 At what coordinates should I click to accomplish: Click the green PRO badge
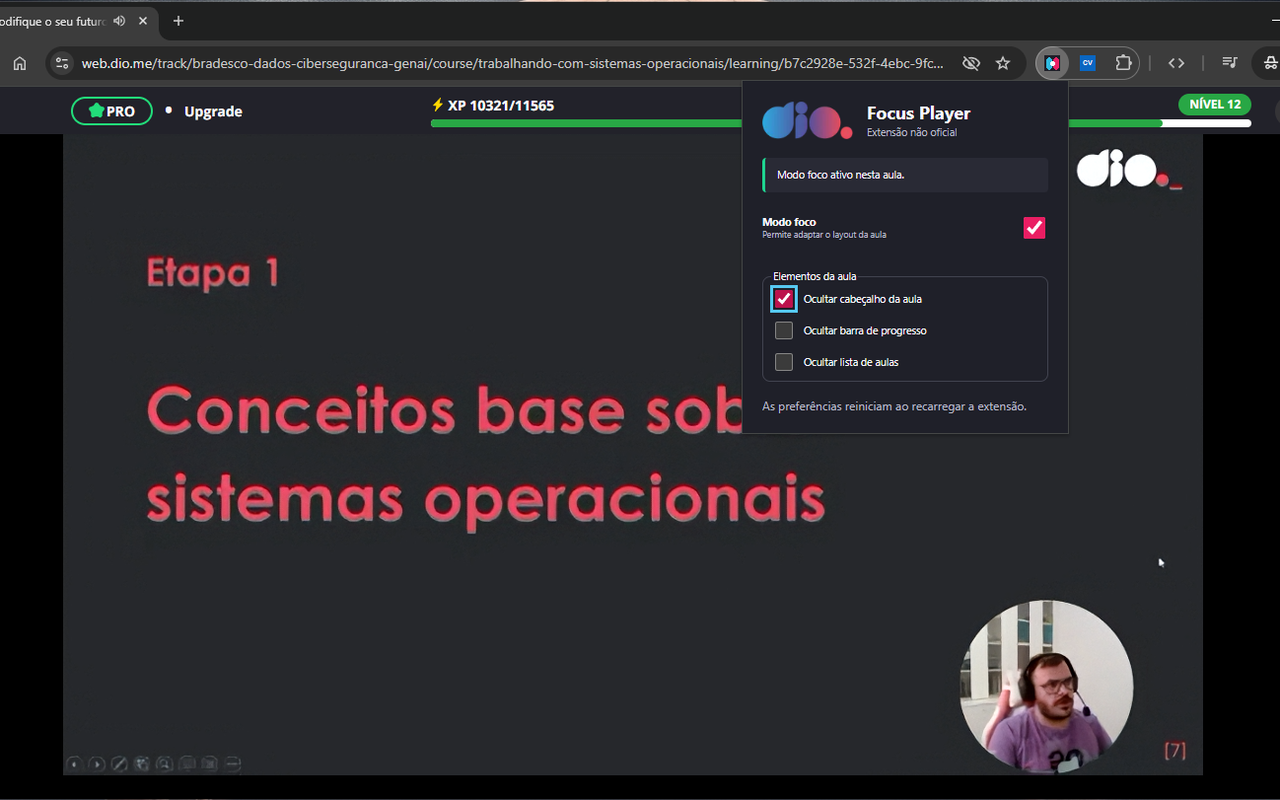112,111
